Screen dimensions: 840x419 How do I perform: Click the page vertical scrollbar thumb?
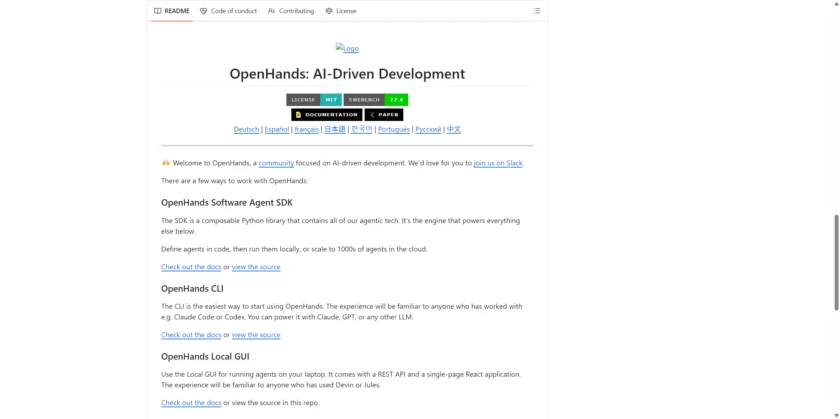pyautogui.click(x=836, y=263)
